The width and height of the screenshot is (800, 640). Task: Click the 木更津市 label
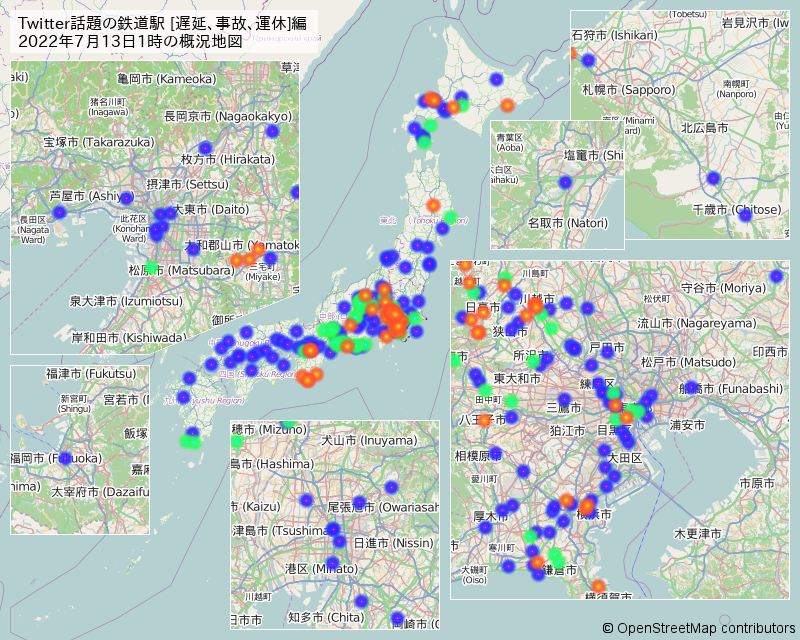tap(698, 534)
